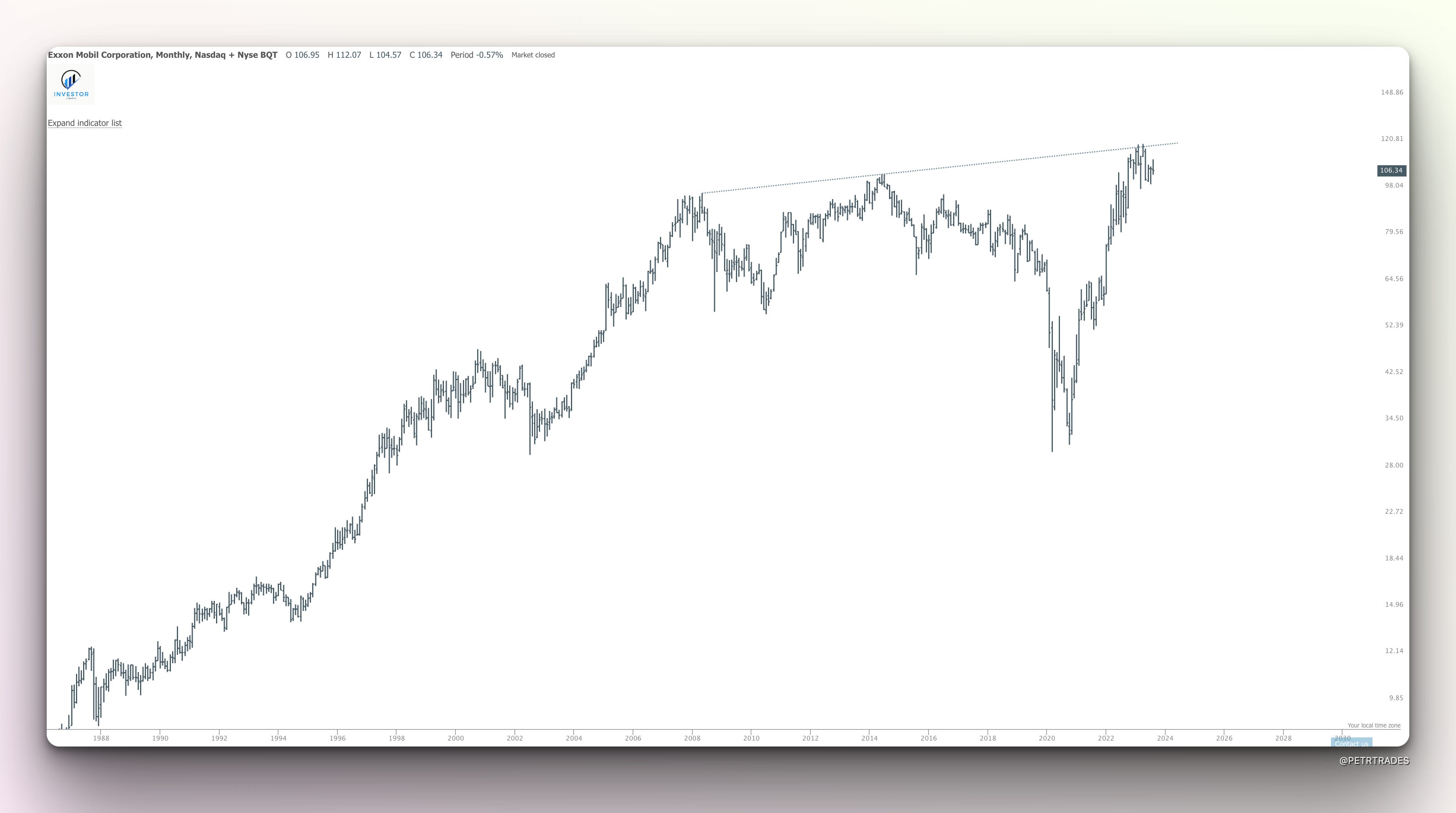Click the 2010 year label on time axis
This screenshot has width=1456, height=813.
(x=751, y=738)
